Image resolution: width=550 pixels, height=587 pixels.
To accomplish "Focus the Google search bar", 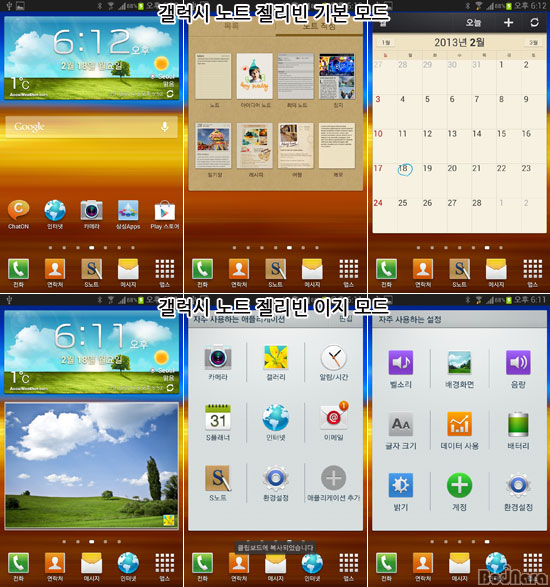I will (91, 127).
